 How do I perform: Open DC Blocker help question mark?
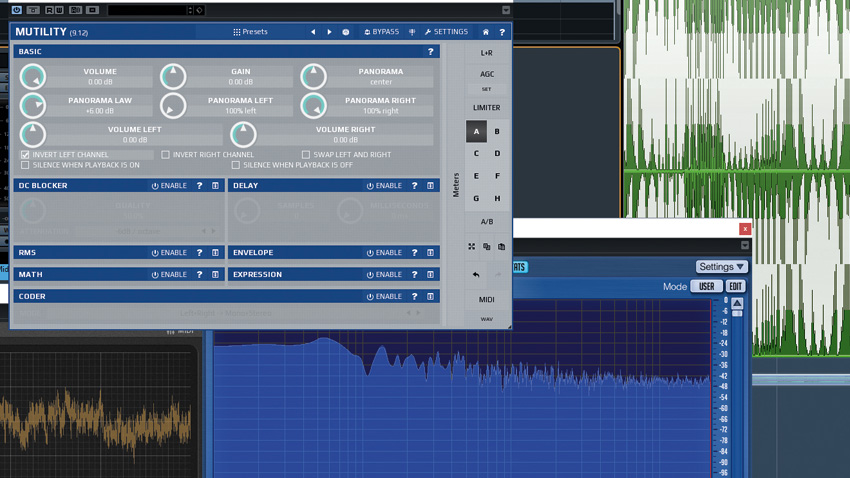199,185
